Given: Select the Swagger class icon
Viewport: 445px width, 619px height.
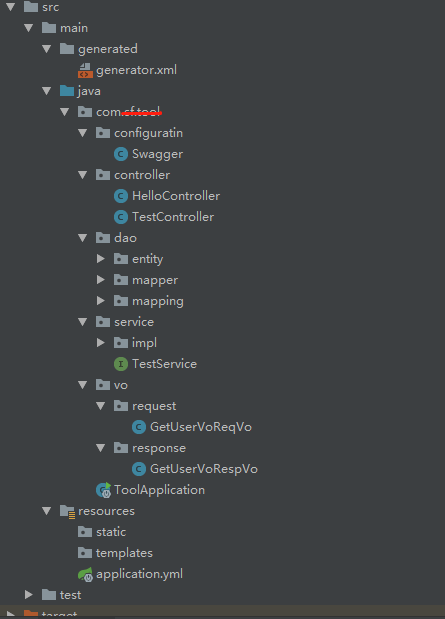Looking at the screenshot, I should point(121,154).
